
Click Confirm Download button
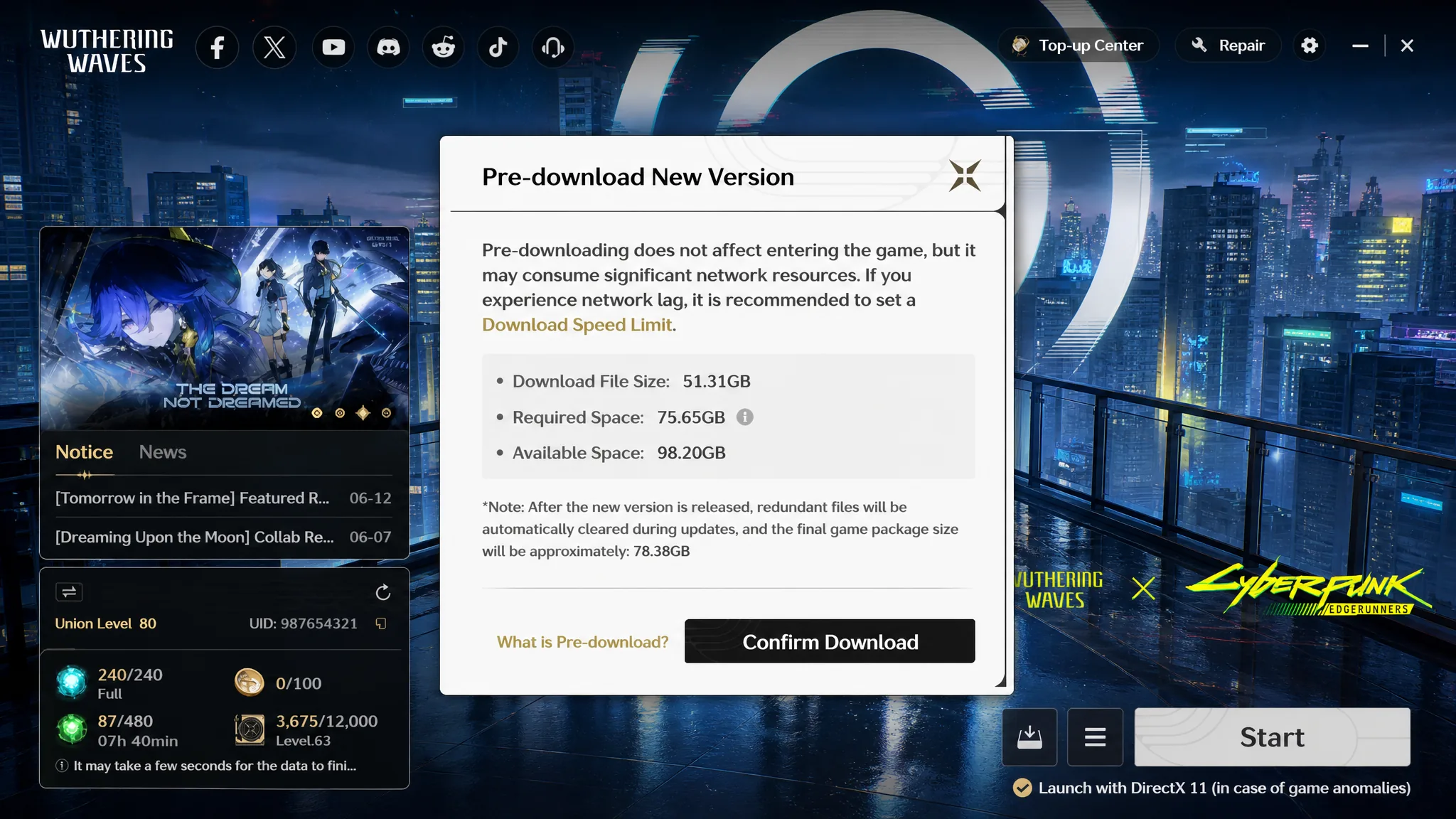point(830,641)
